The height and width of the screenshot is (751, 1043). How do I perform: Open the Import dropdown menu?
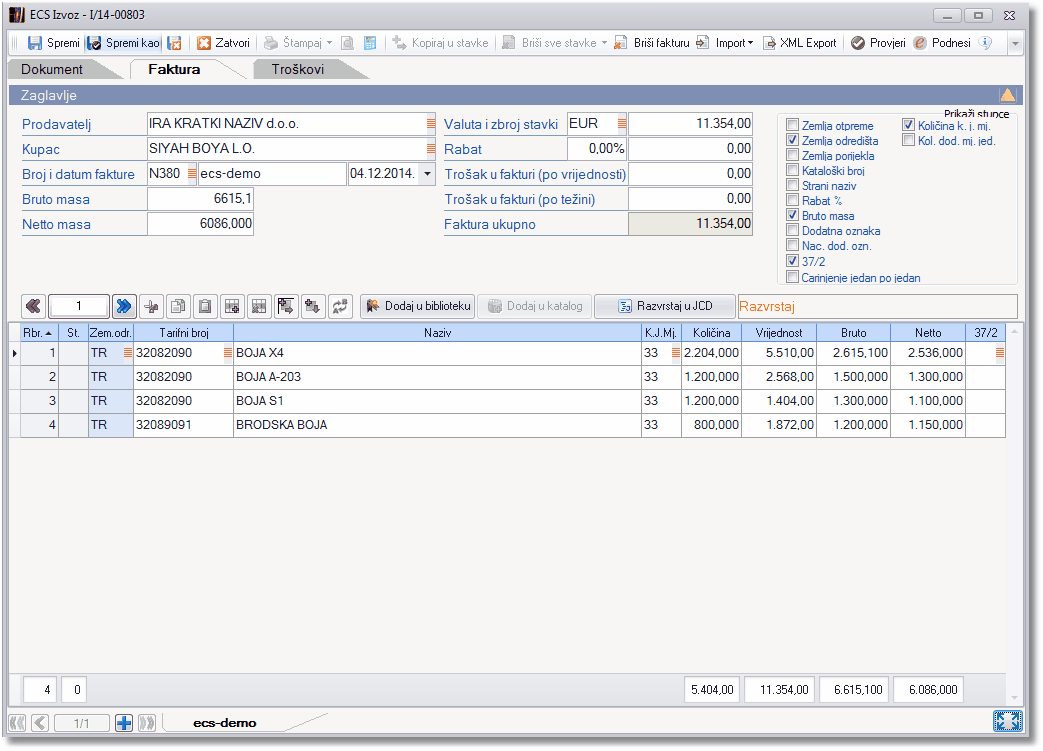734,43
